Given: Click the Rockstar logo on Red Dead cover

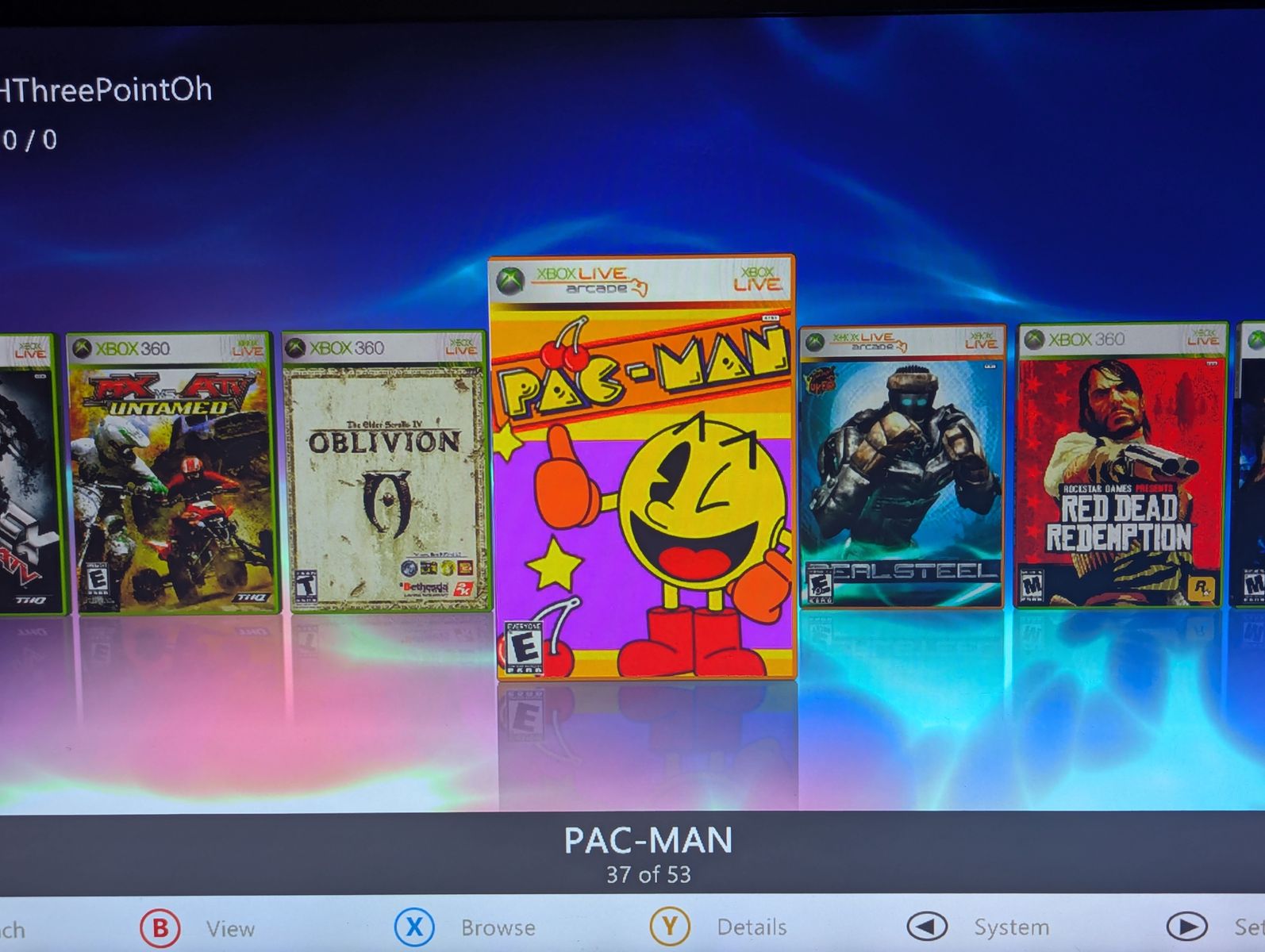Looking at the screenshot, I should click(x=1203, y=587).
